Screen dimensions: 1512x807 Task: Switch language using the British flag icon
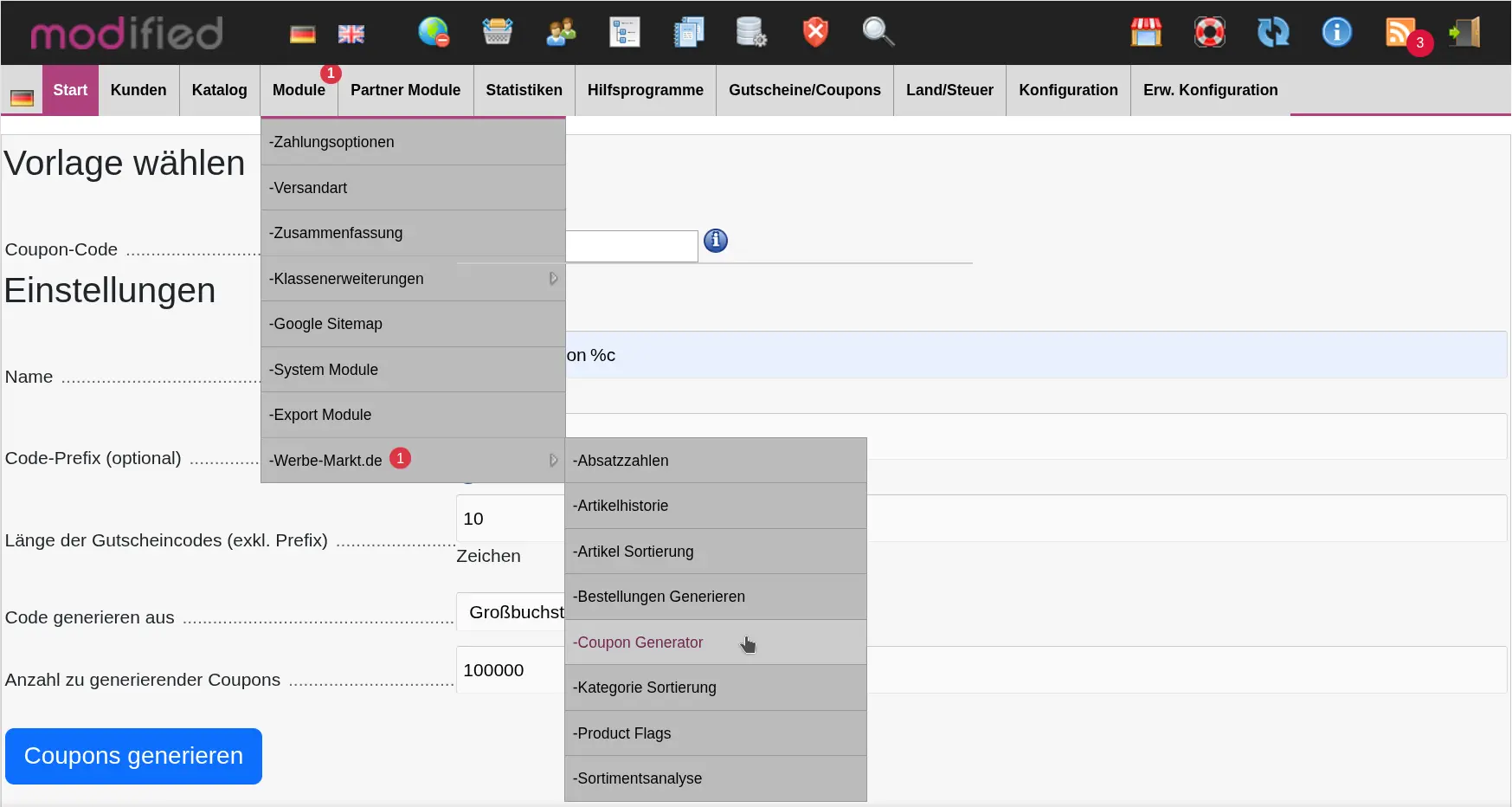[351, 34]
